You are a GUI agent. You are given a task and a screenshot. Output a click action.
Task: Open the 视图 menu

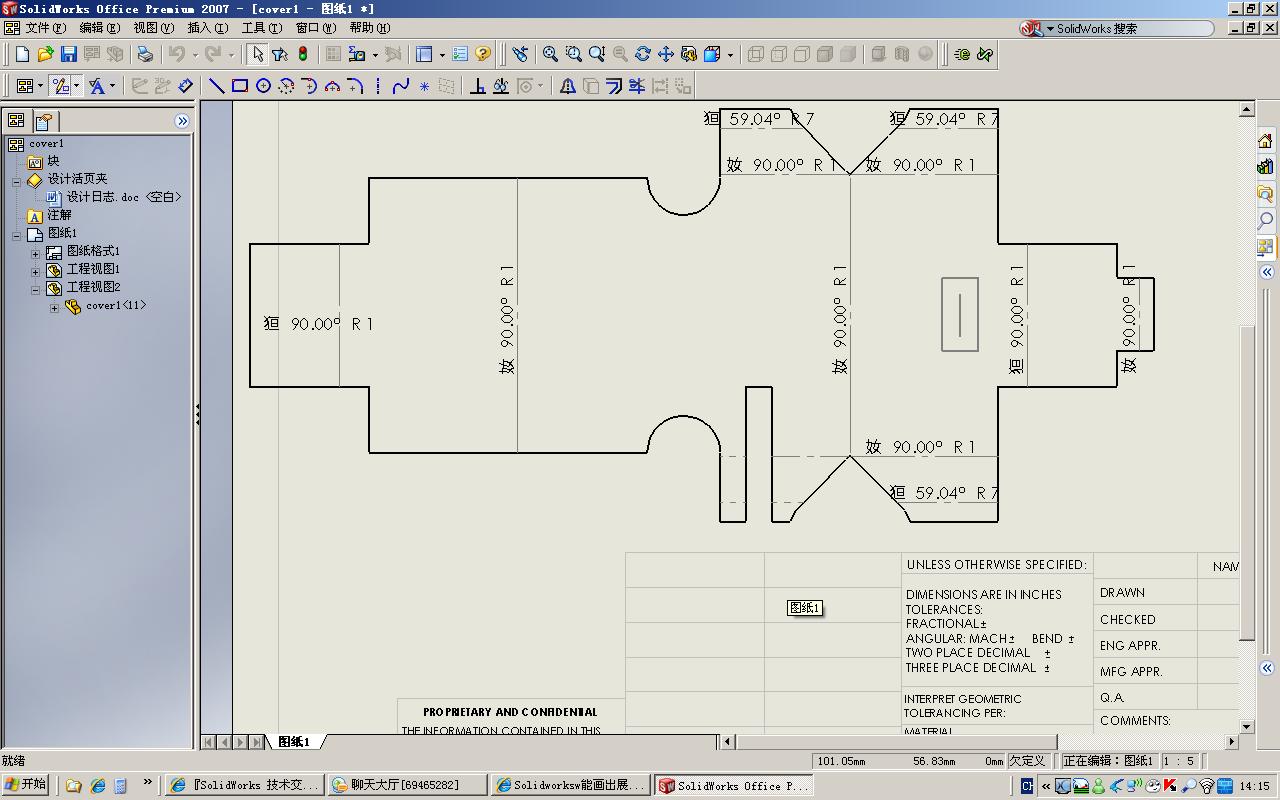(x=153, y=28)
